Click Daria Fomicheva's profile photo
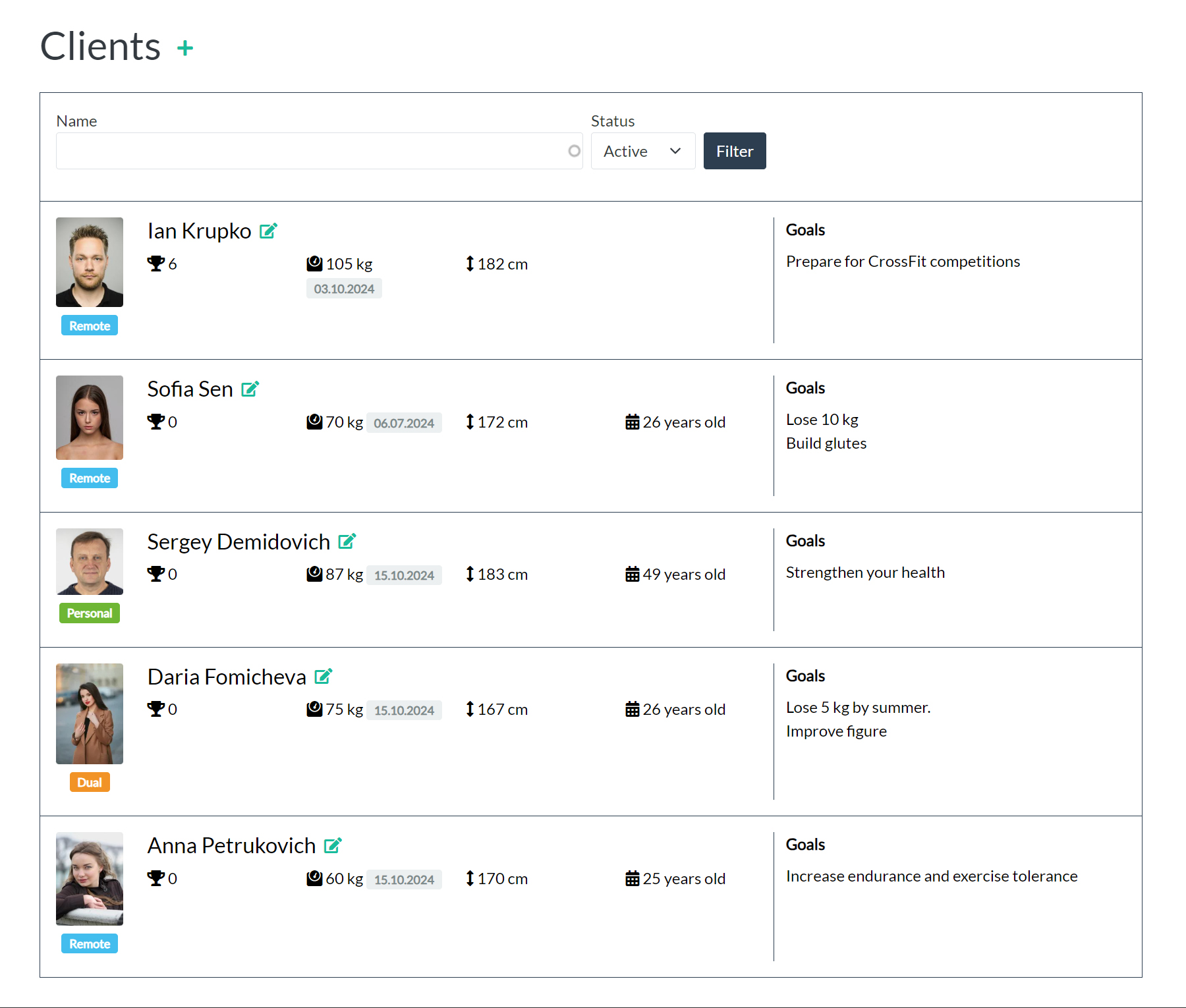 click(x=90, y=714)
